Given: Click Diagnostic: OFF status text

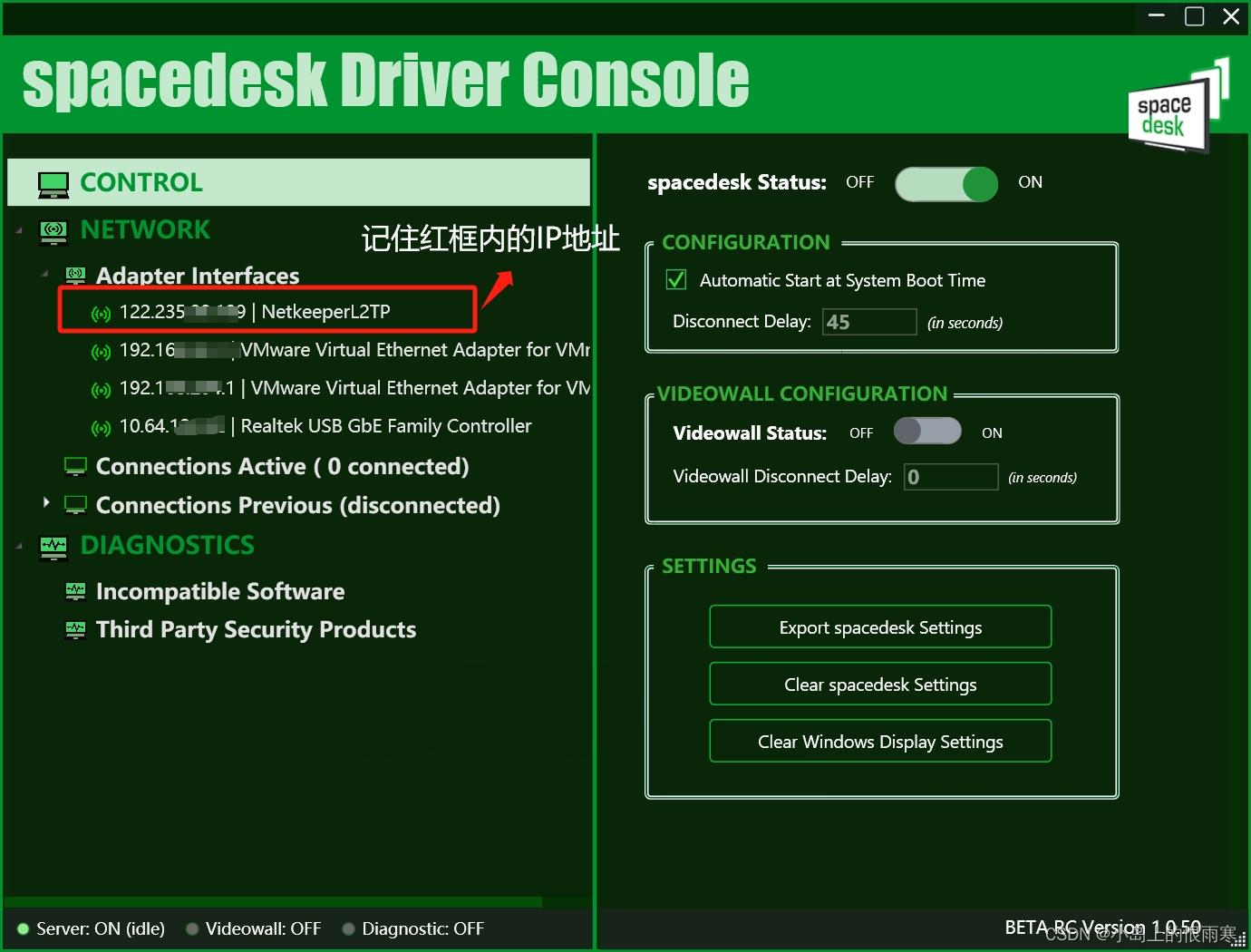Looking at the screenshot, I should (x=422, y=928).
